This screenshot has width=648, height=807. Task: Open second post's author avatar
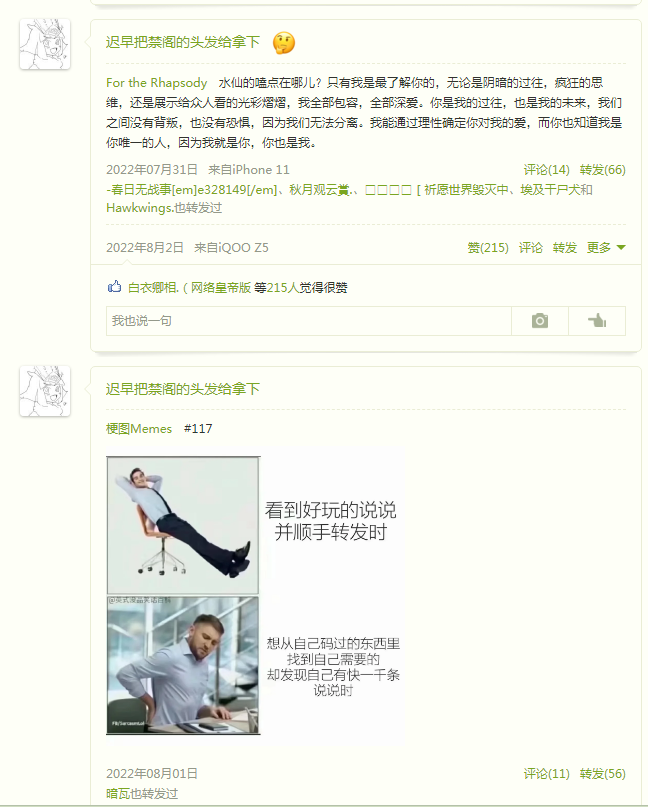pos(45,391)
